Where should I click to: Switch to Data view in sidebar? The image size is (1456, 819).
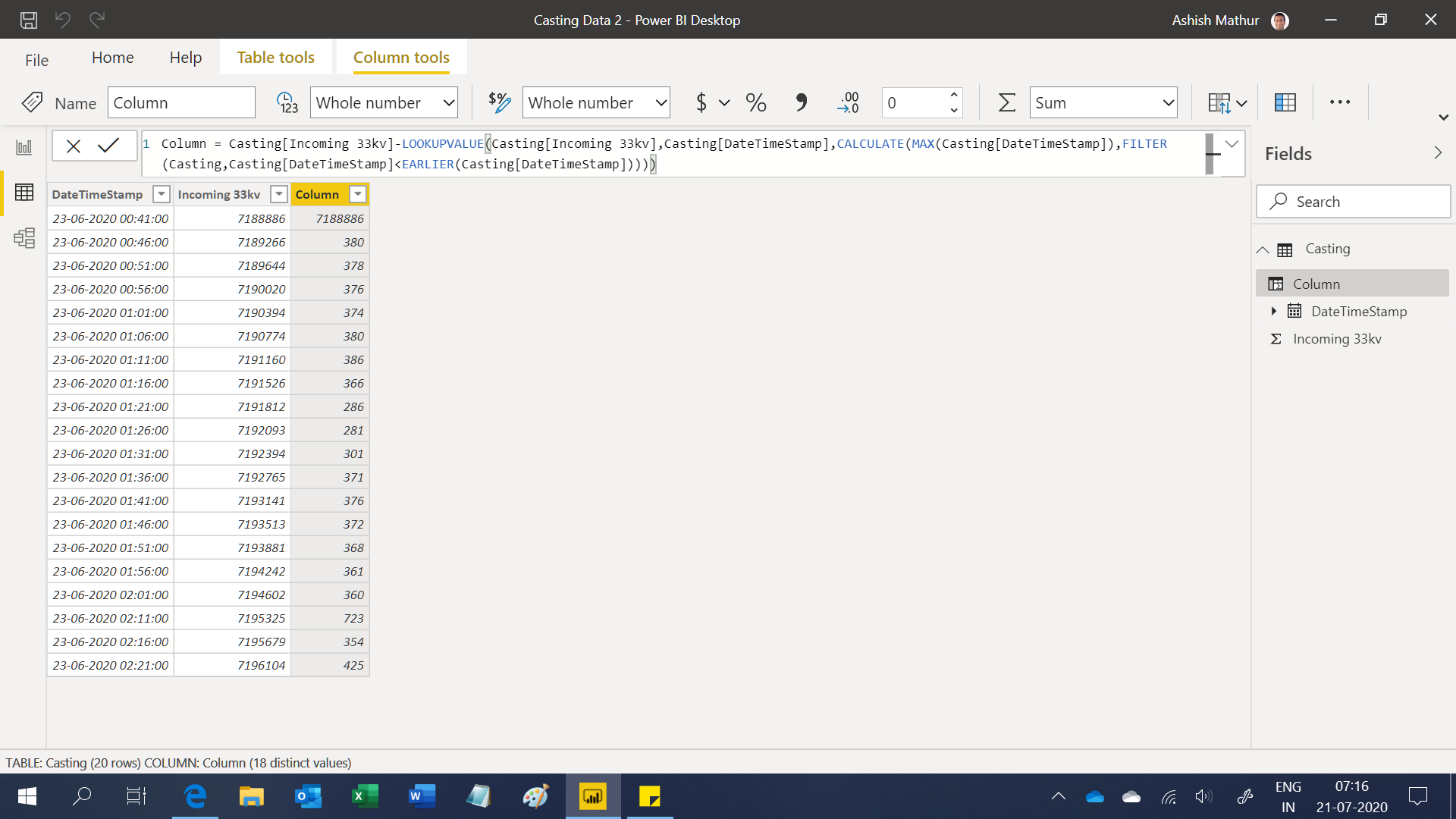click(x=24, y=193)
